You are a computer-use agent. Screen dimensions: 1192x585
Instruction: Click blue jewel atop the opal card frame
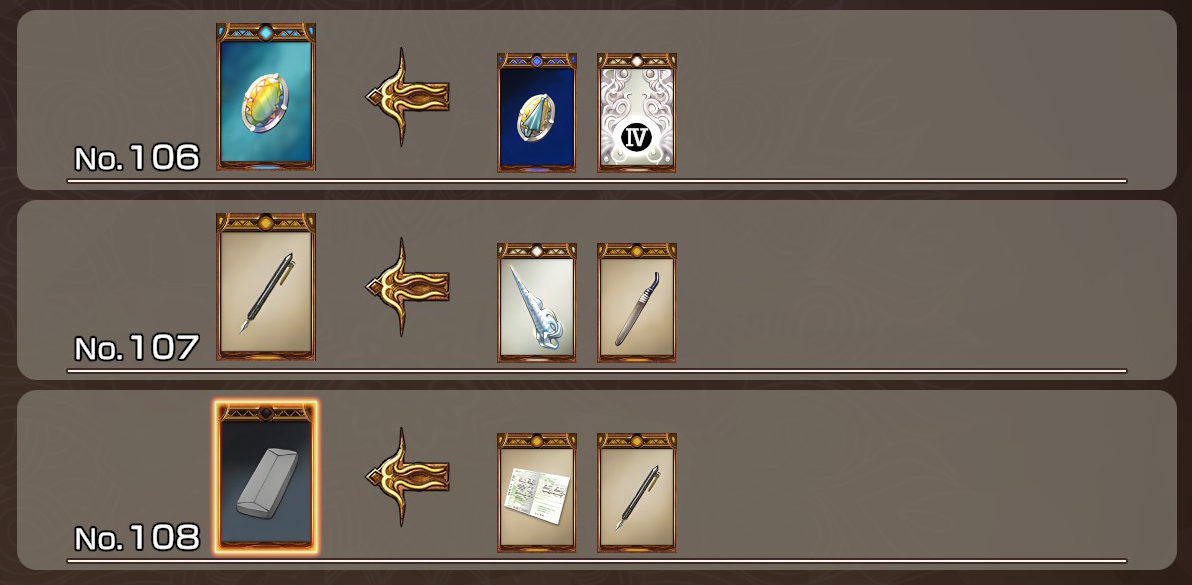pyautogui.click(x=266, y=33)
